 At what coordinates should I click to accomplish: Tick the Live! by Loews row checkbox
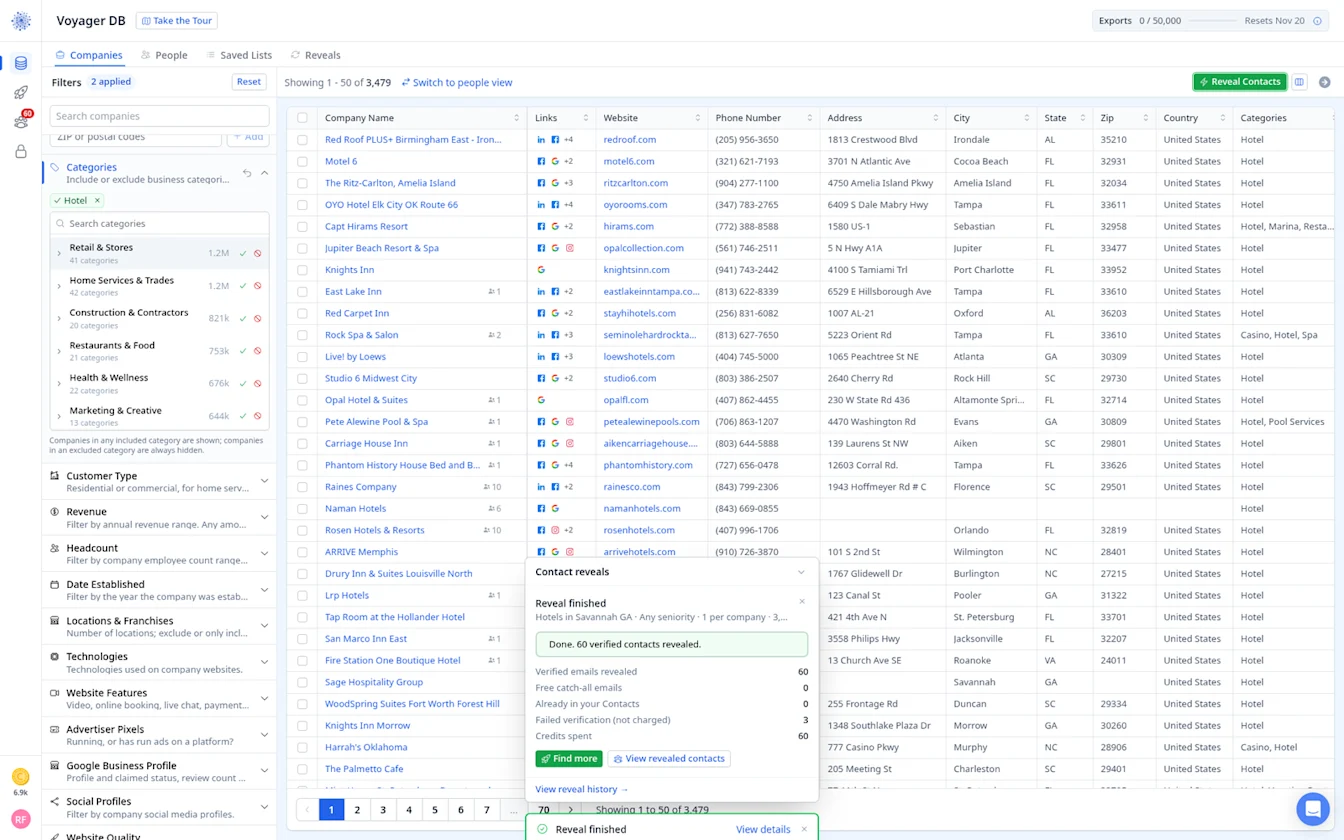coord(302,357)
